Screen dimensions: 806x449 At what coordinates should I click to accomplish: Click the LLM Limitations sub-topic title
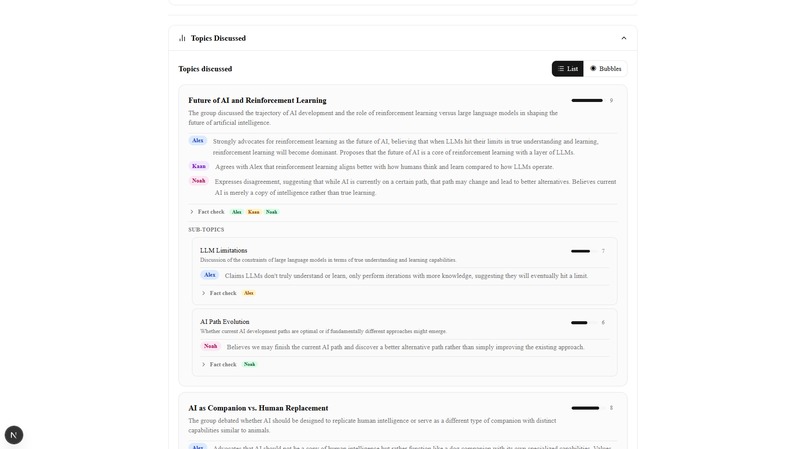[224, 250]
